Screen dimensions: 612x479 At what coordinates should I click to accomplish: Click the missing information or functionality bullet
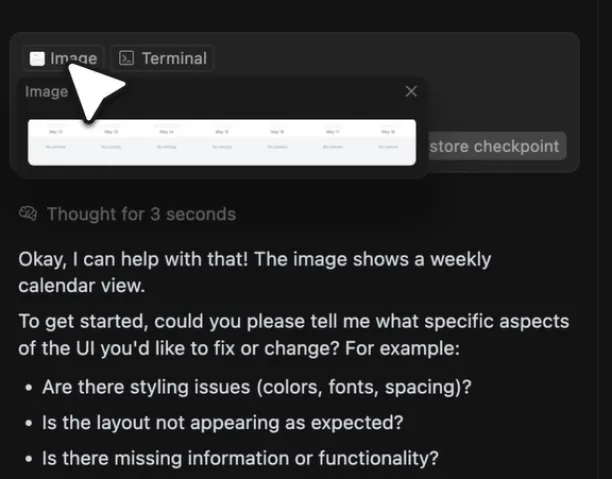pyautogui.click(x=240, y=458)
